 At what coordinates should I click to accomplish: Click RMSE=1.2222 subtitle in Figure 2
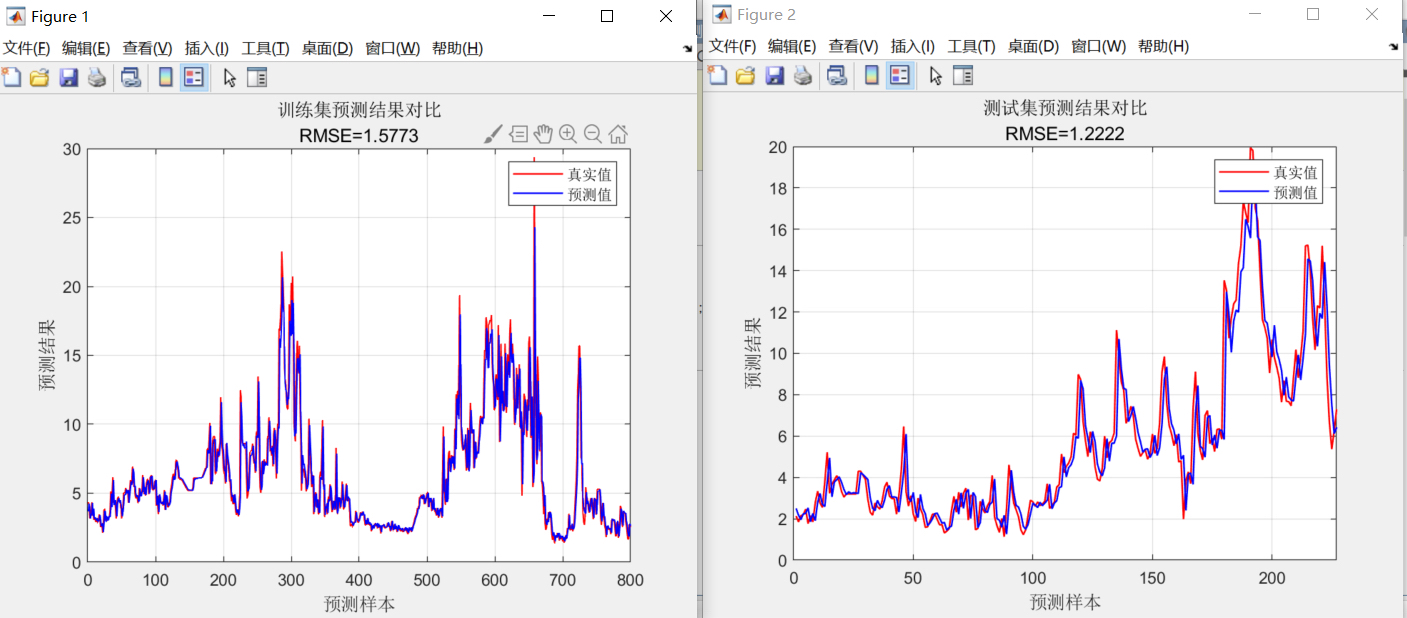(x=1065, y=133)
